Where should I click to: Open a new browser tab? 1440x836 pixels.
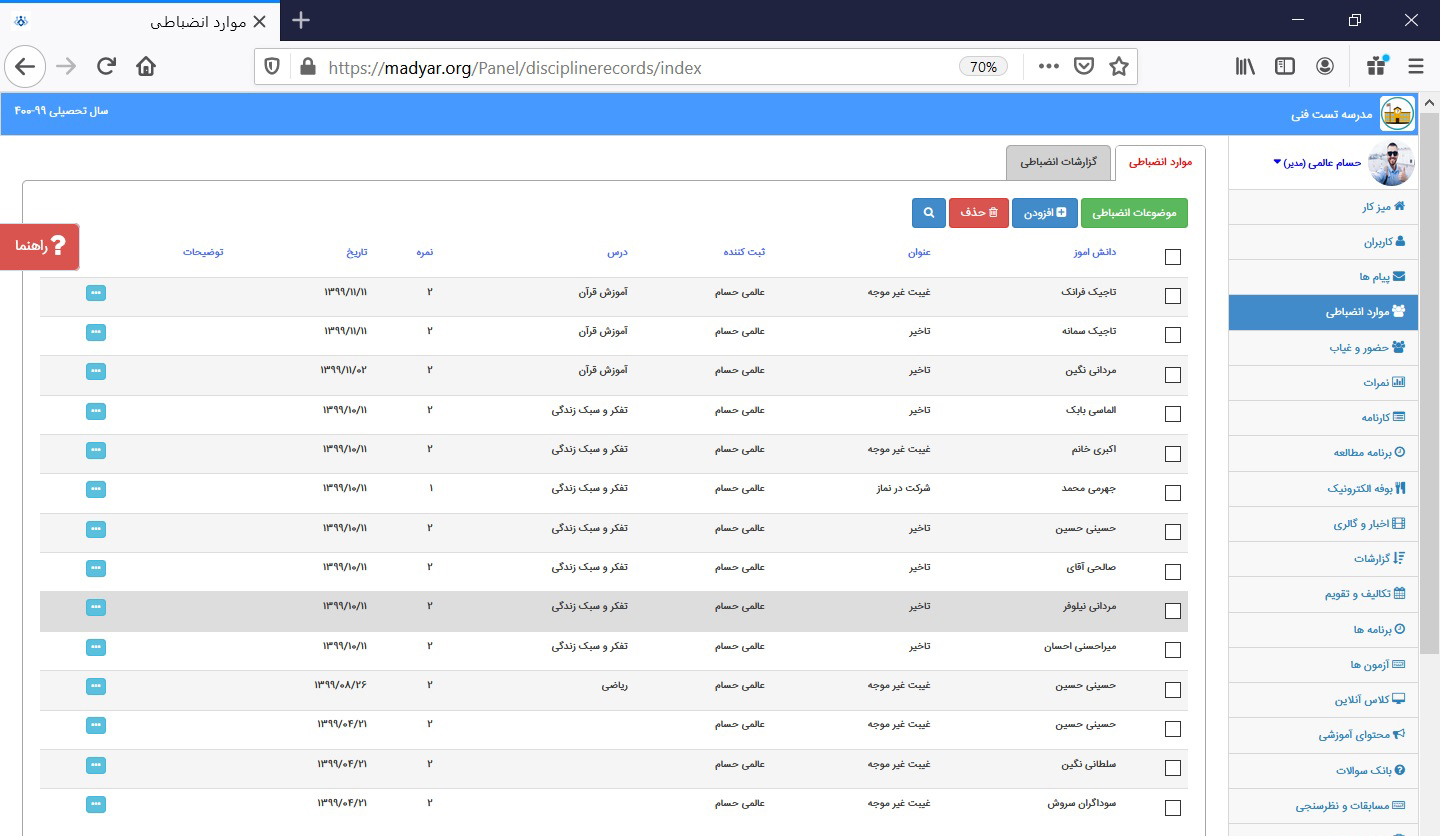(x=301, y=21)
